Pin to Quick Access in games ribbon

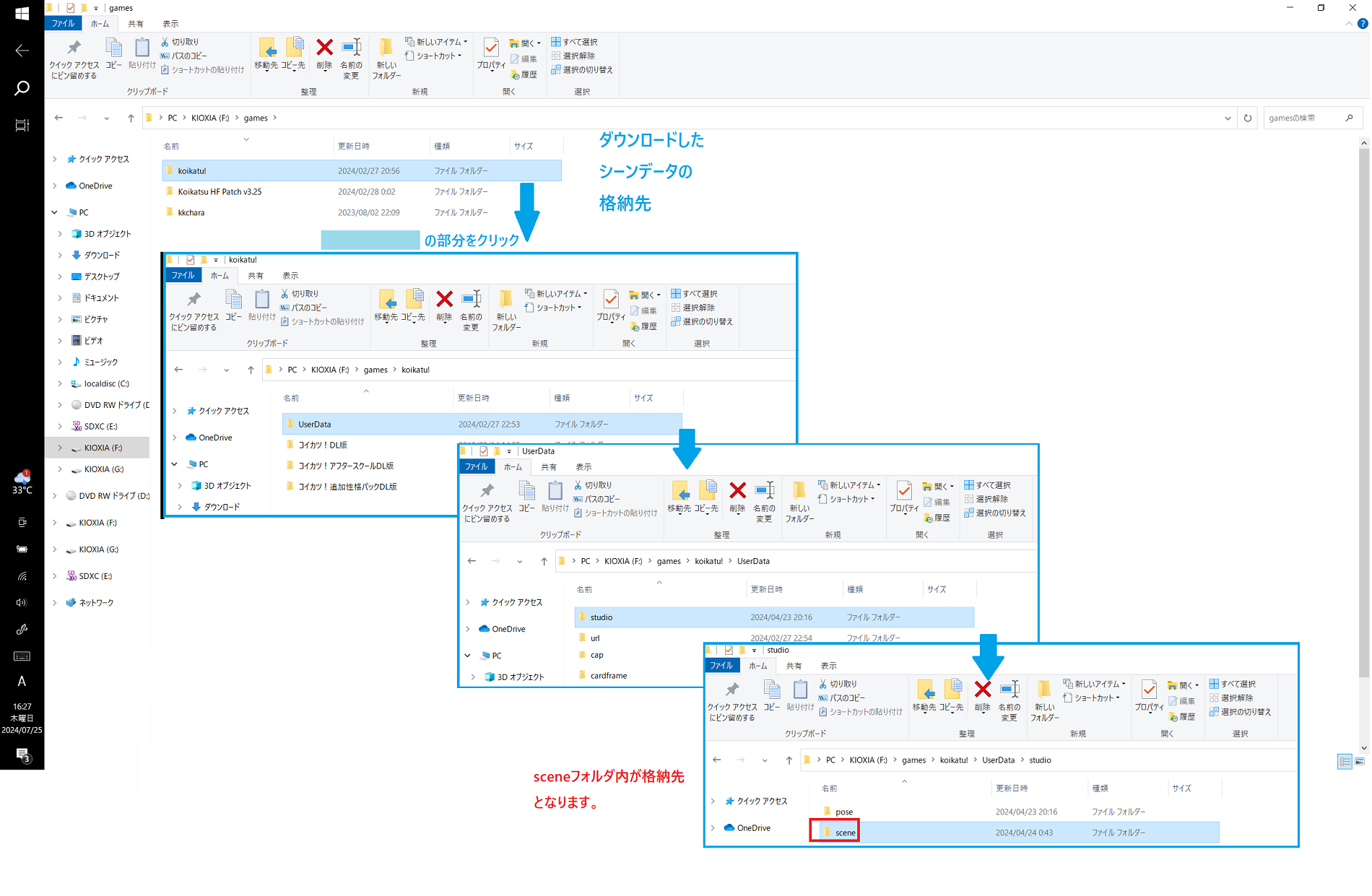point(74,58)
